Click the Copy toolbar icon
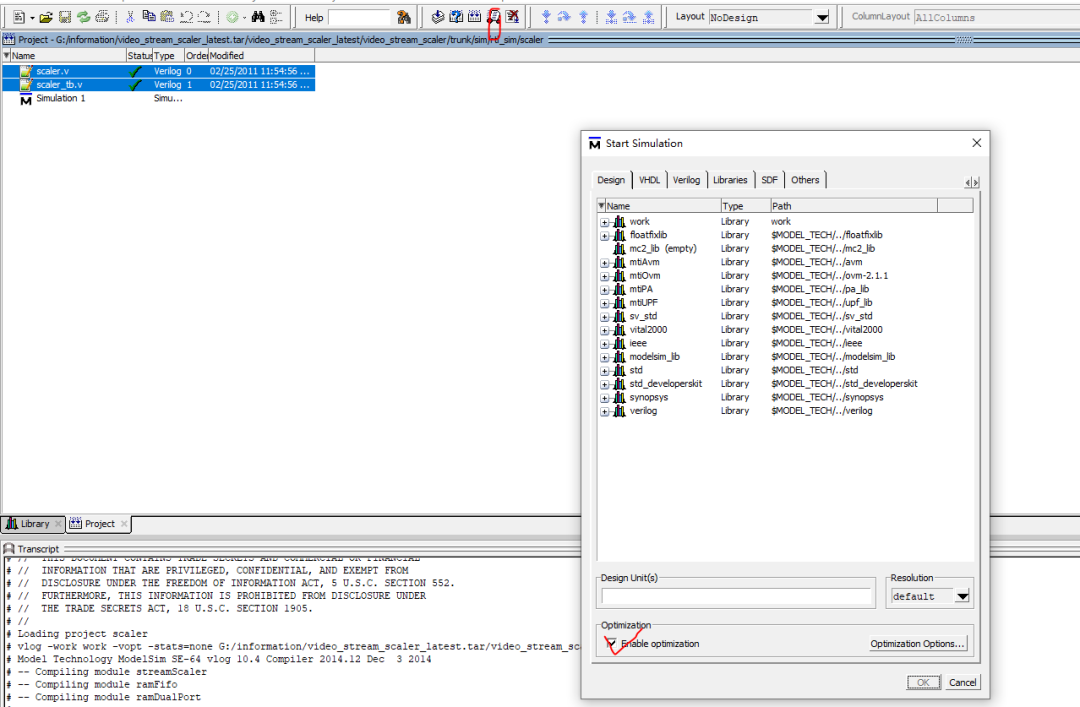 tap(149, 17)
